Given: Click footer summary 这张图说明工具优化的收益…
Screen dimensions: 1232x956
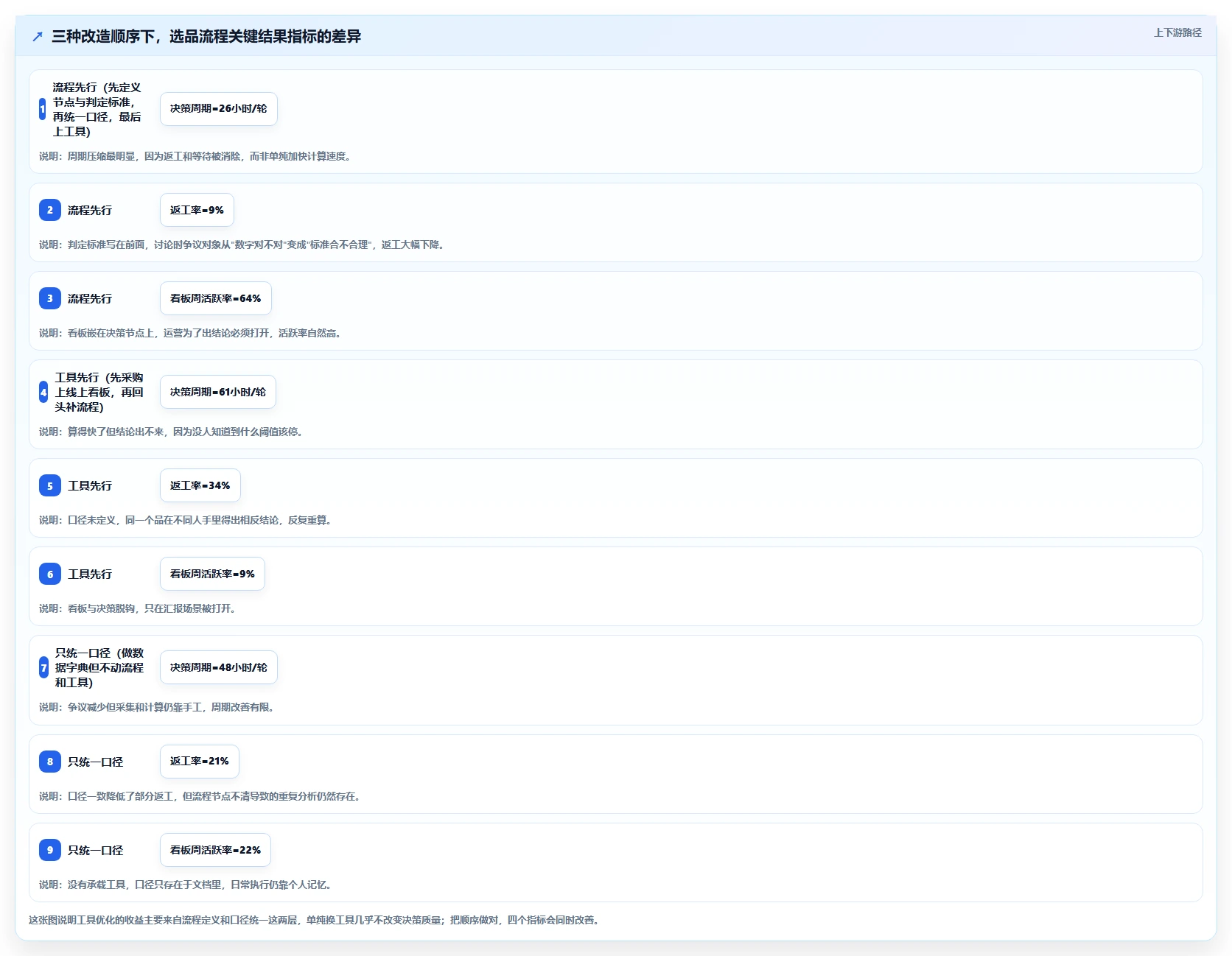Looking at the screenshot, I should tap(316, 920).
